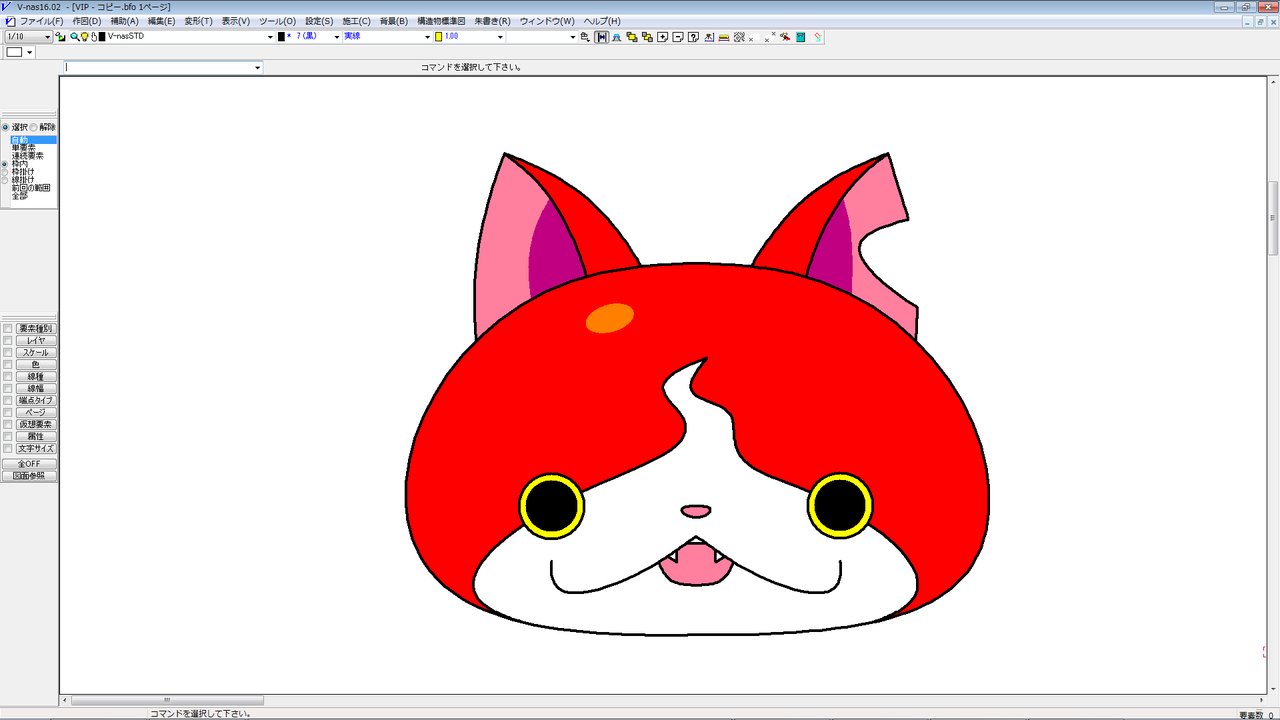The height and width of the screenshot is (720, 1280).
Task: Click the black square color 7 swatch
Action: click(281, 37)
